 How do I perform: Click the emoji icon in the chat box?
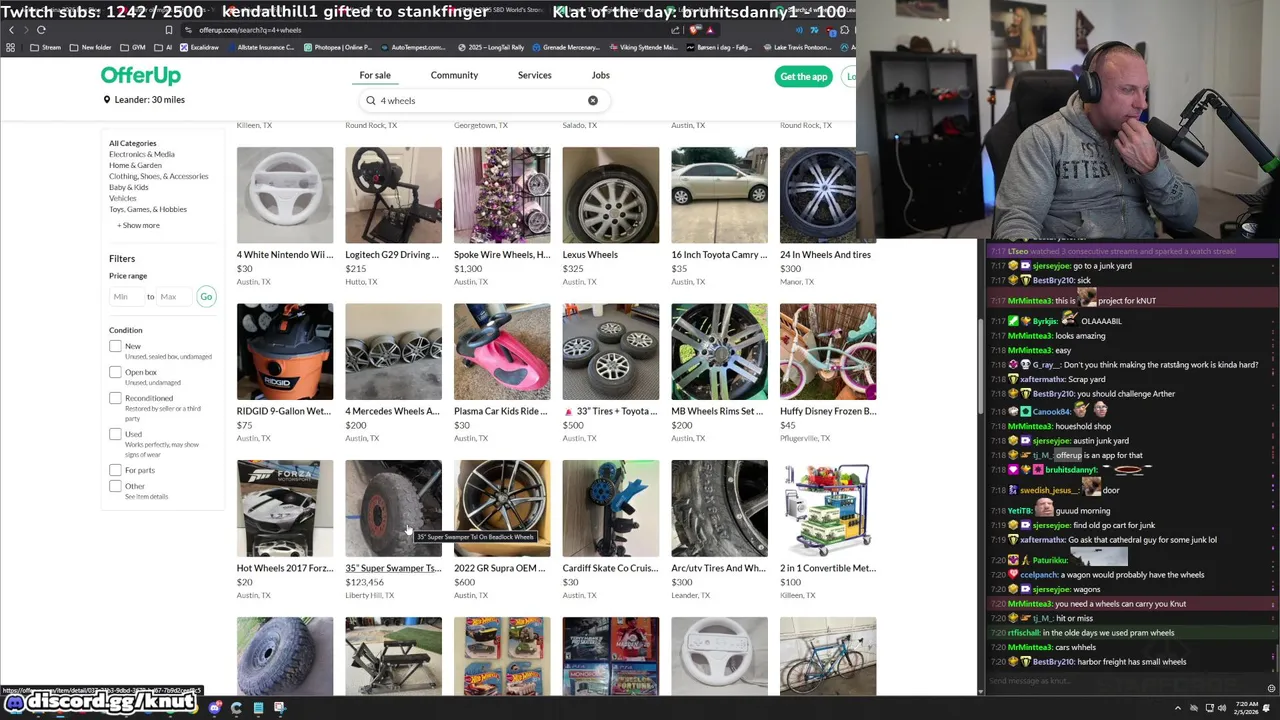[1271, 688]
